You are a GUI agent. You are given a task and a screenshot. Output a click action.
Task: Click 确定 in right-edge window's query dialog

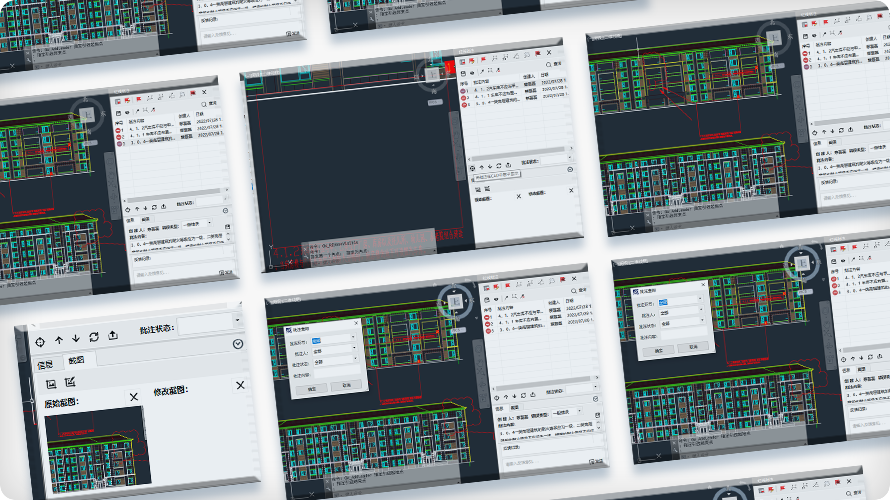click(x=658, y=351)
